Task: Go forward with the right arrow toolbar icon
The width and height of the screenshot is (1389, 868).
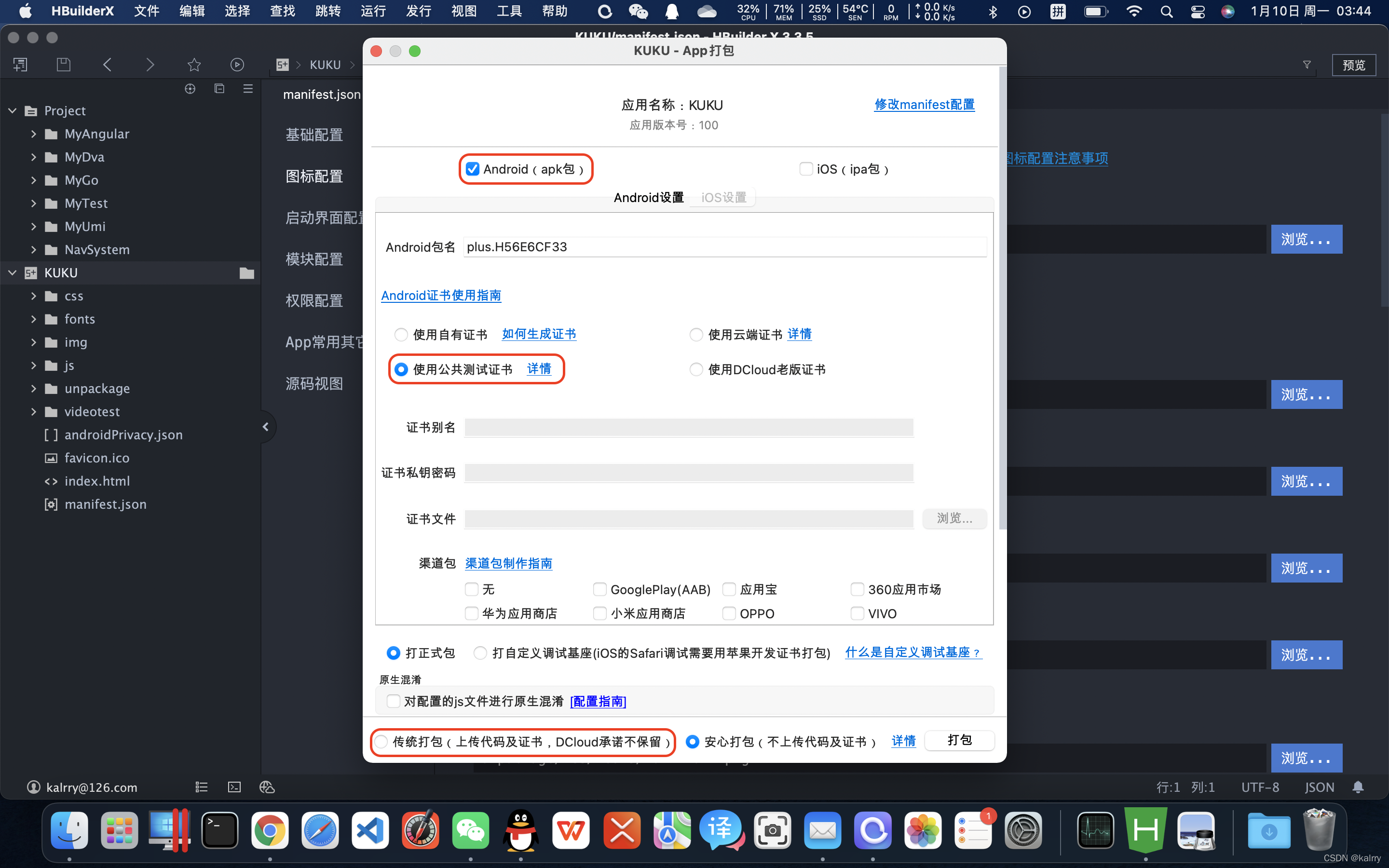Action: (x=150, y=65)
